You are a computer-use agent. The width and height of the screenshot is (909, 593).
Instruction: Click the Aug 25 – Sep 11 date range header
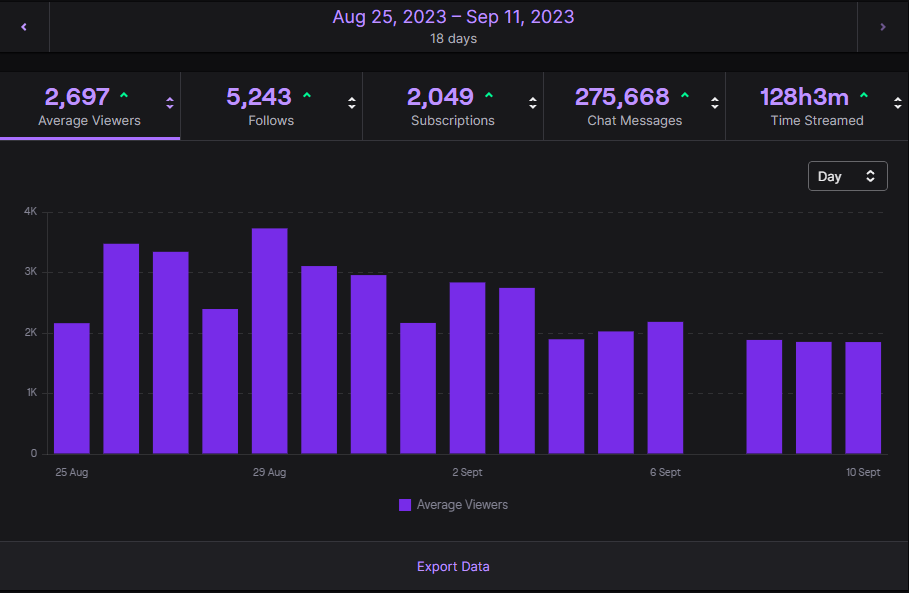pyautogui.click(x=453, y=17)
